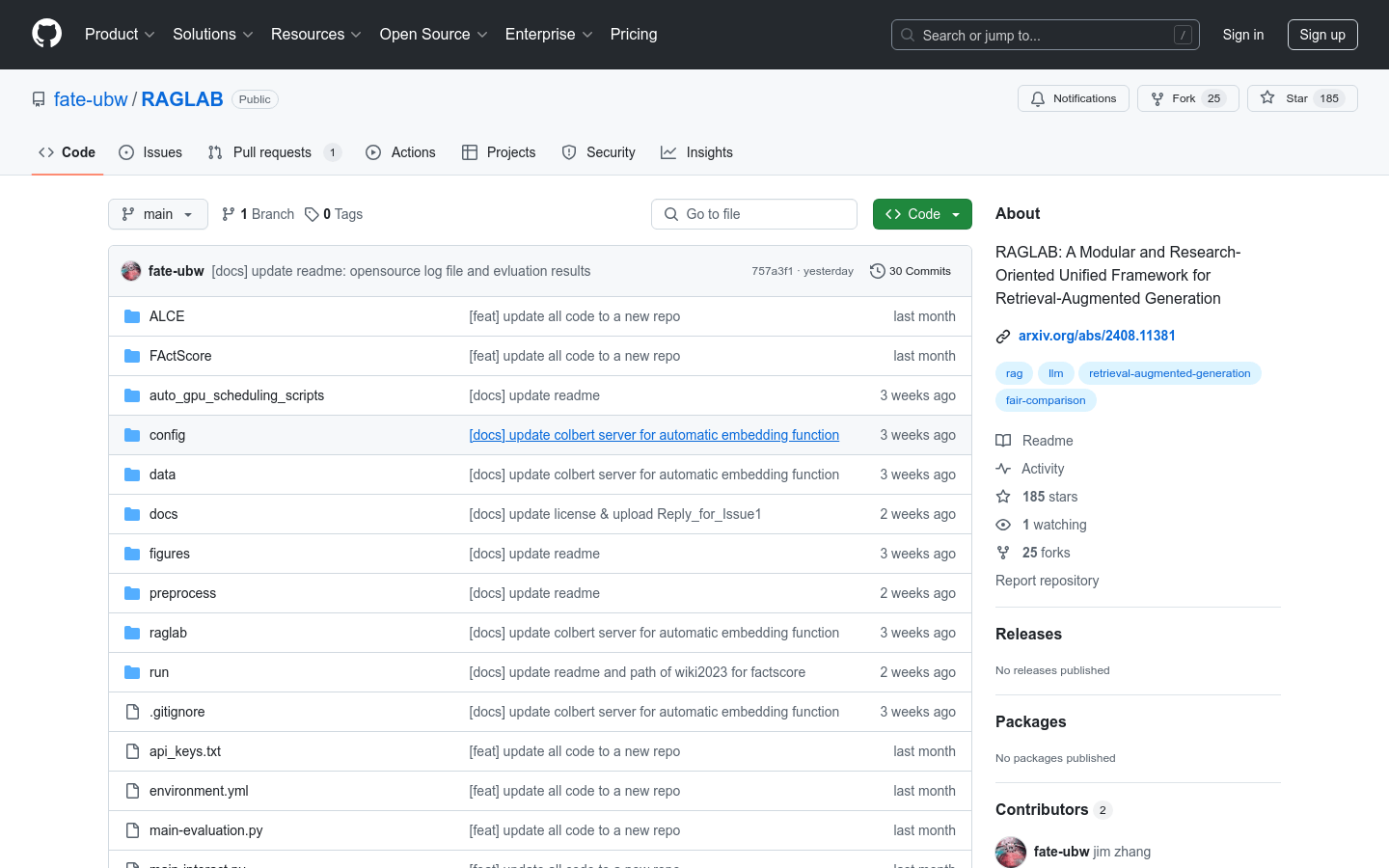Expand the Solutions menu
1389x868 pixels.
coord(213,34)
